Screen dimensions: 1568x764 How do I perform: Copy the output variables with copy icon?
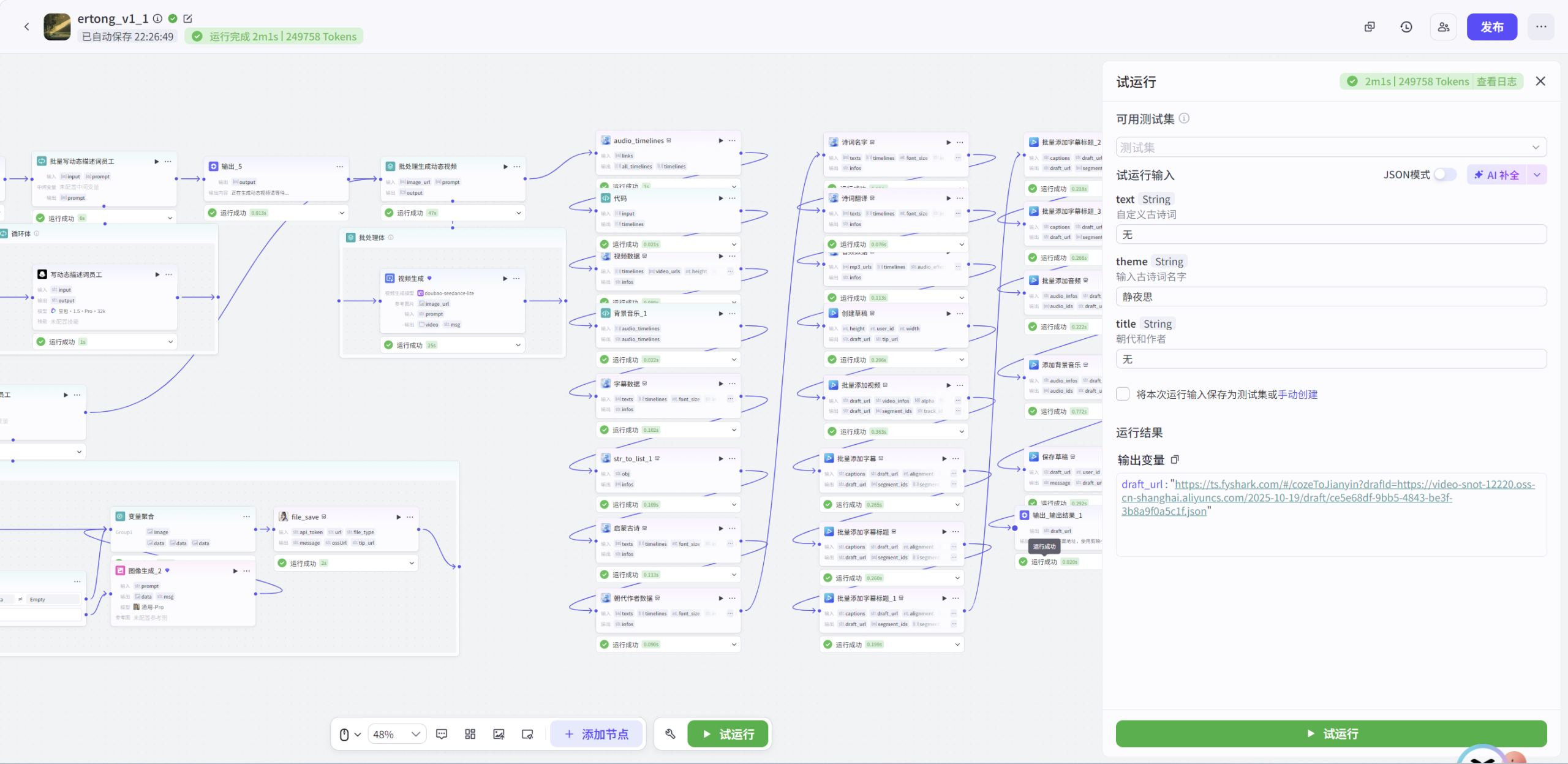(1175, 460)
